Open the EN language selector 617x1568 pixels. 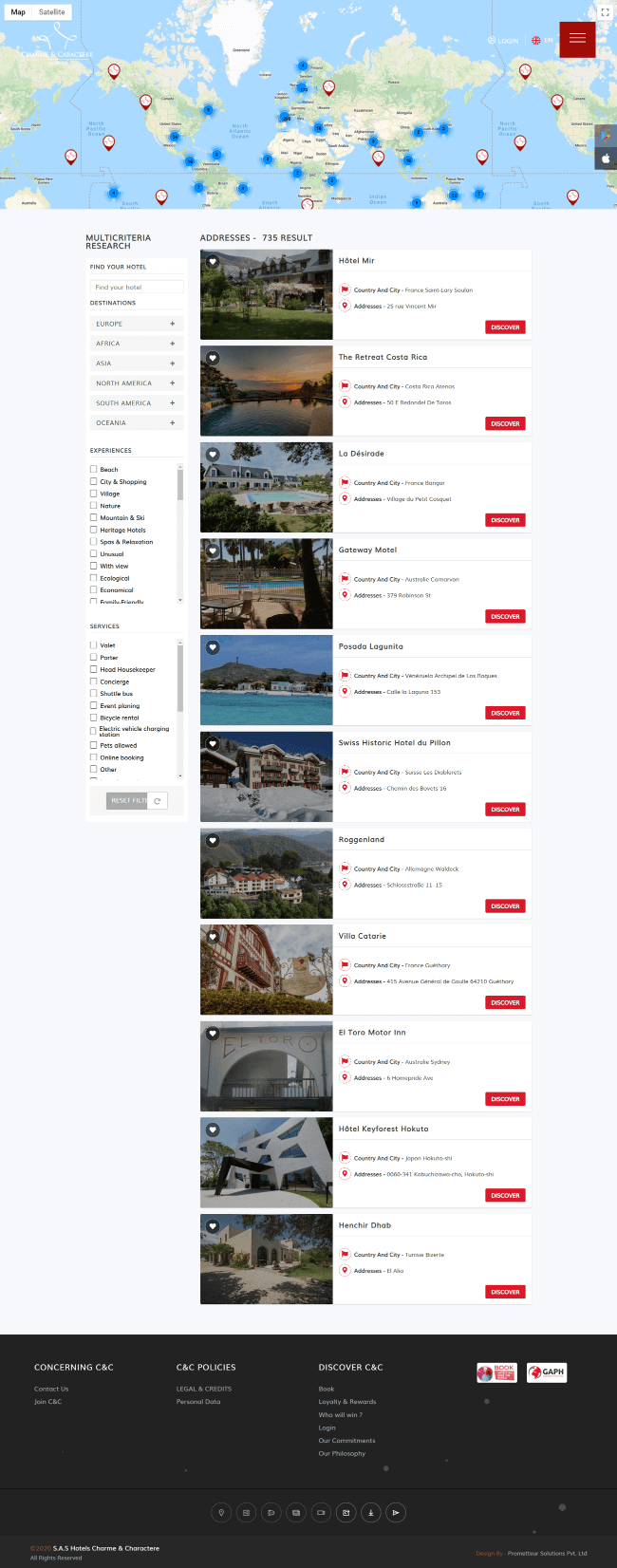pyautogui.click(x=542, y=41)
